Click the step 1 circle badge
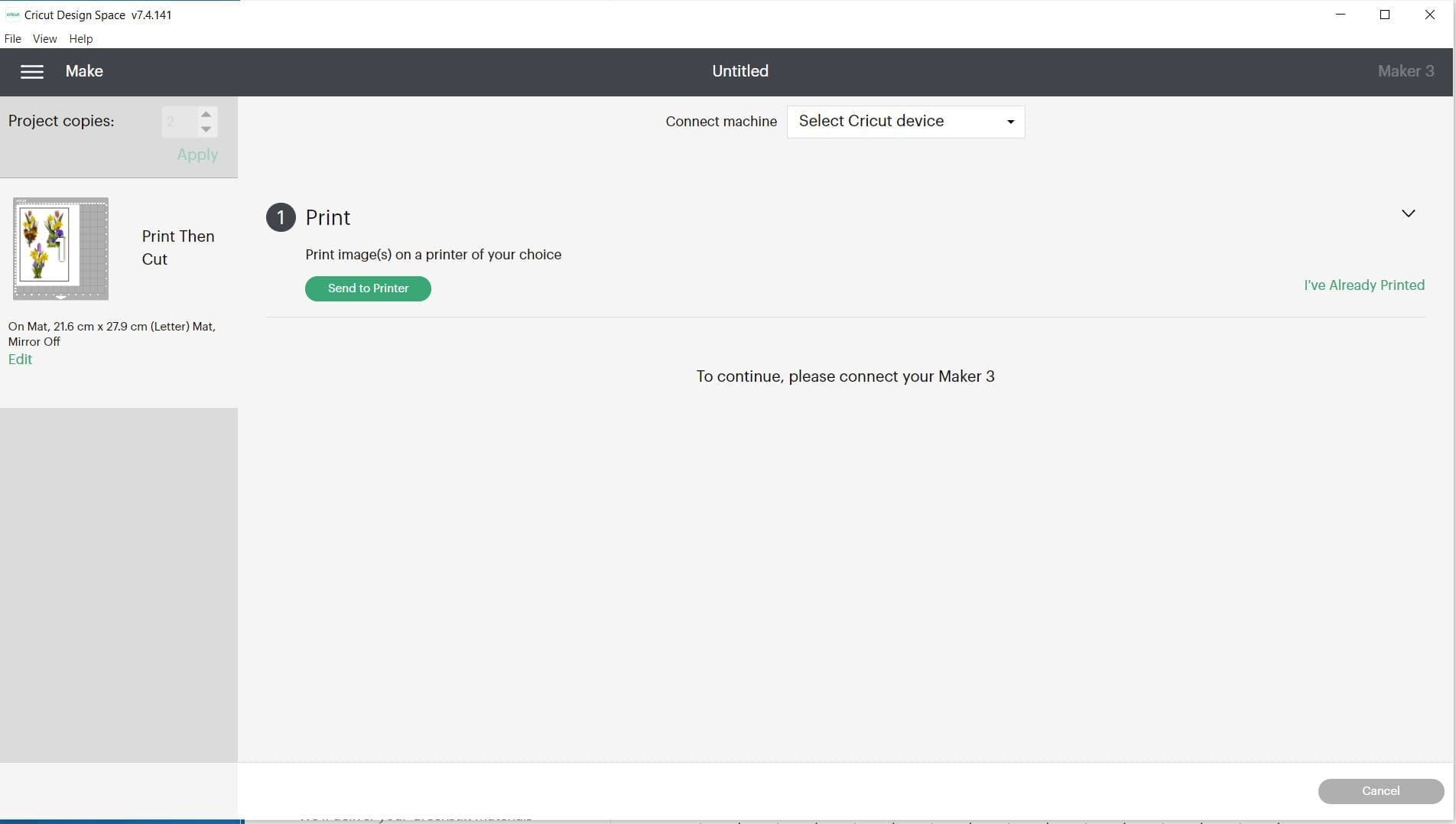The height and width of the screenshot is (824, 1456). coord(281,217)
